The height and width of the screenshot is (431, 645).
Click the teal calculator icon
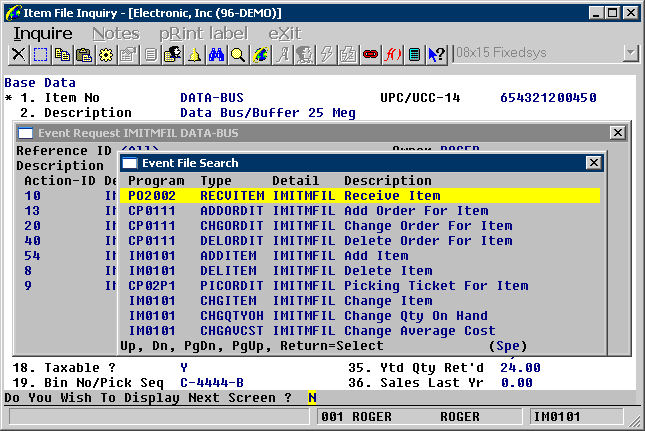tap(414, 55)
